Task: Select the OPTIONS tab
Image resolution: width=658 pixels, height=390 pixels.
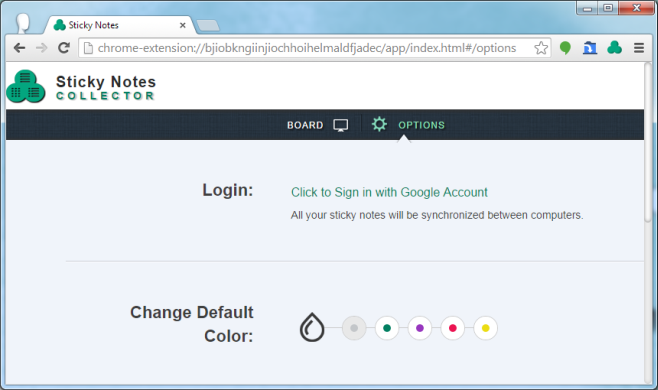Action: click(x=421, y=125)
